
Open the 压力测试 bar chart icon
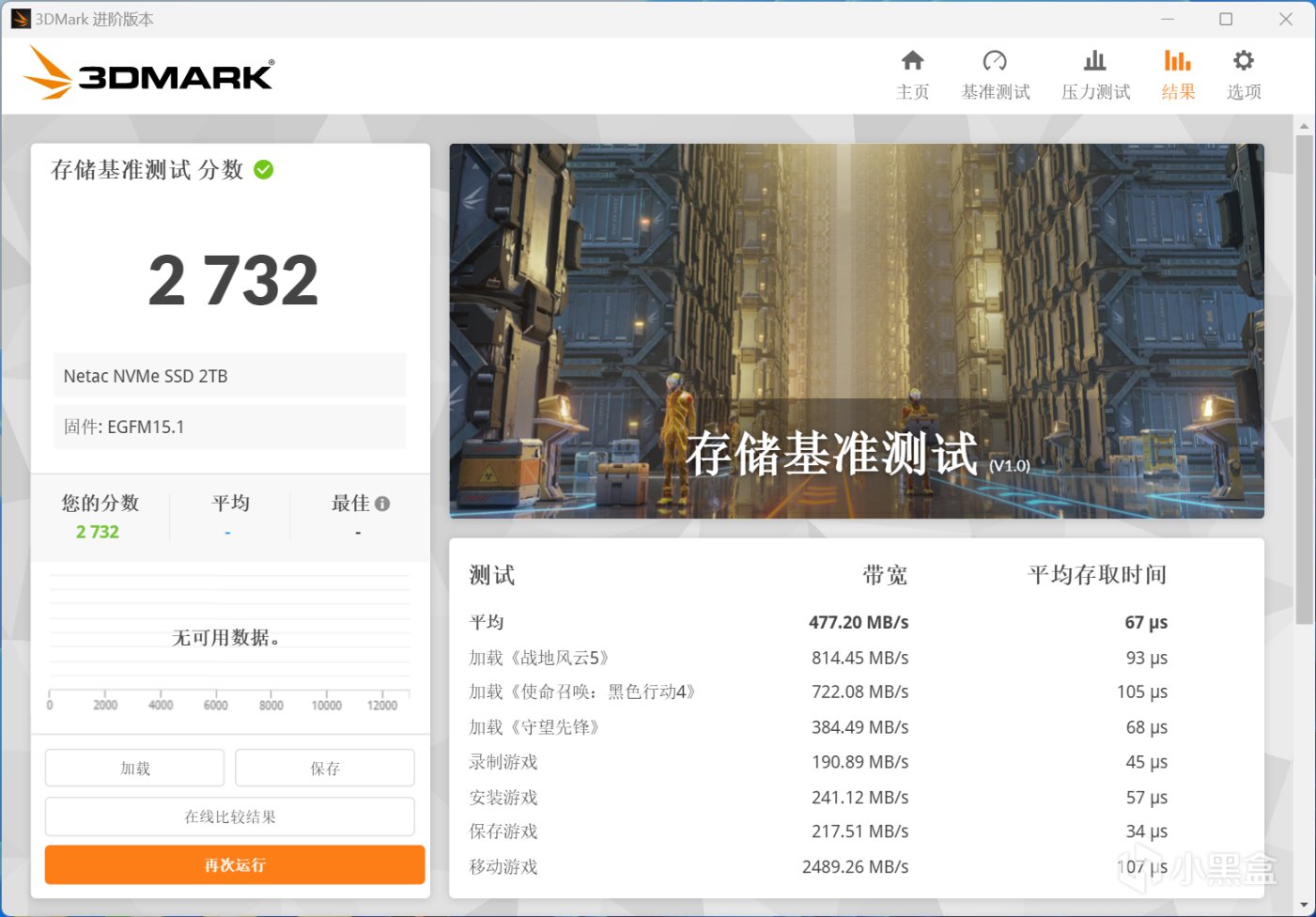(x=1095, y=61)
